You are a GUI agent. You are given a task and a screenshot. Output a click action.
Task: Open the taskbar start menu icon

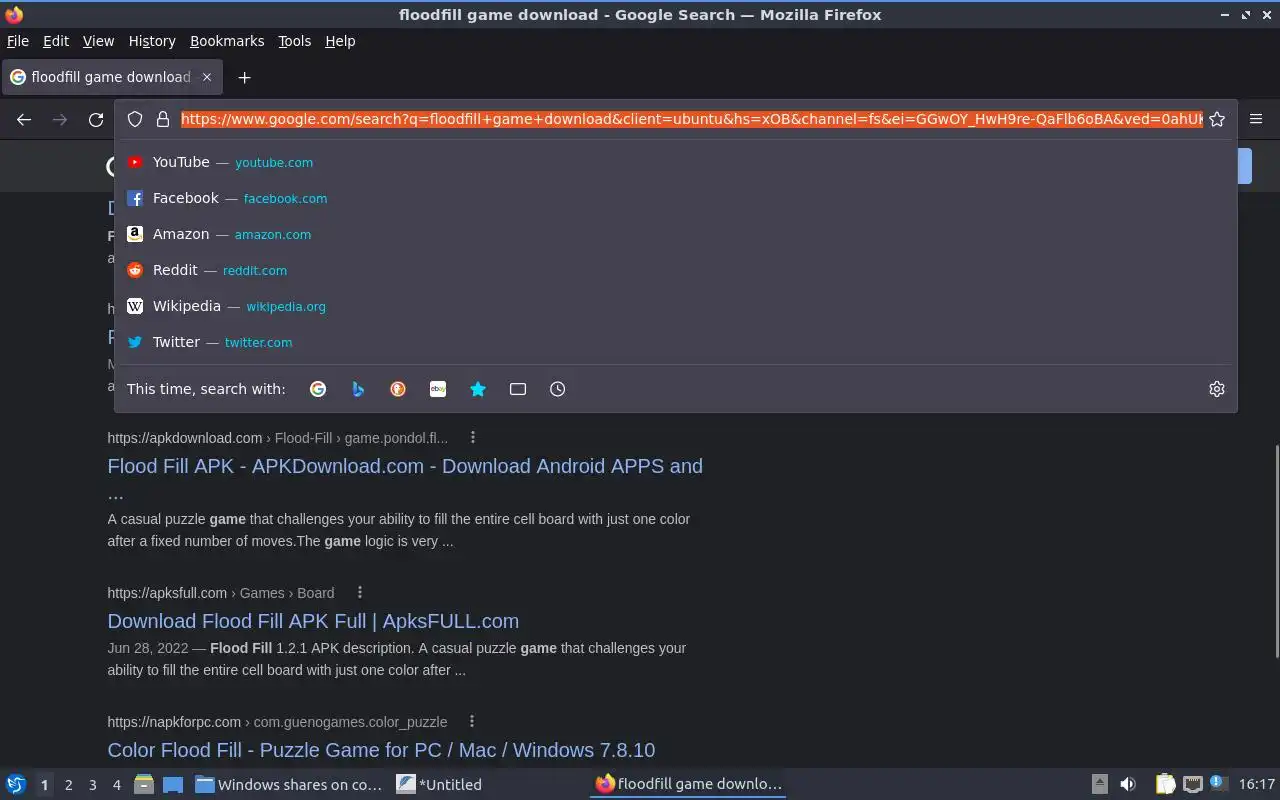[16, 784]
